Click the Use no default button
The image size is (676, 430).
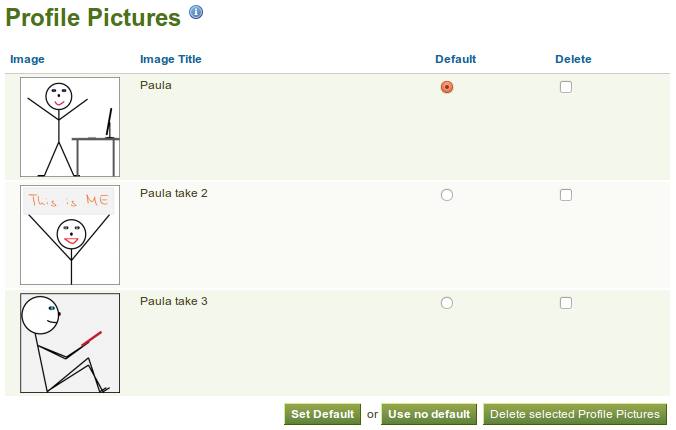click(429, 414)
